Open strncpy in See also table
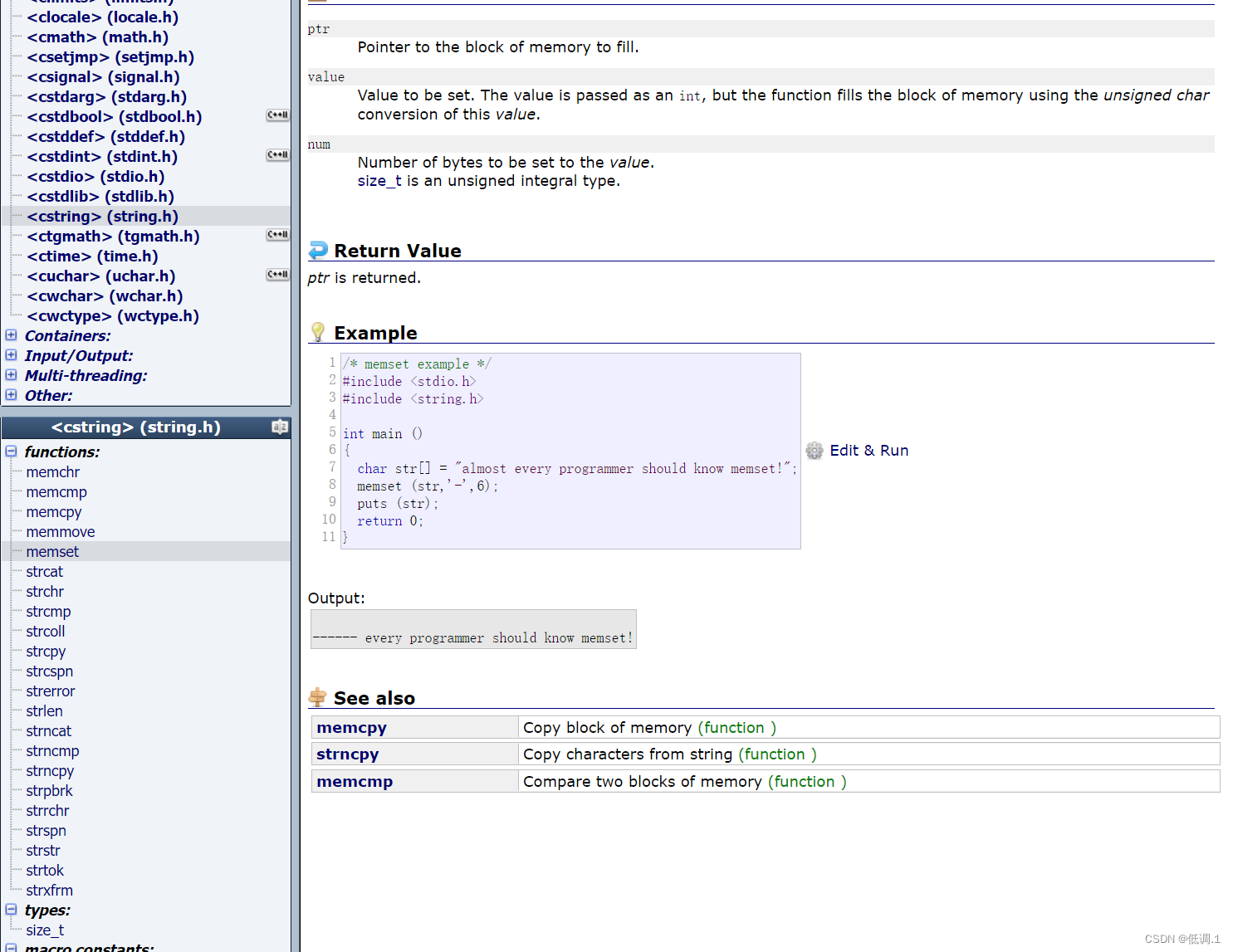 click(x=347, y=754)
